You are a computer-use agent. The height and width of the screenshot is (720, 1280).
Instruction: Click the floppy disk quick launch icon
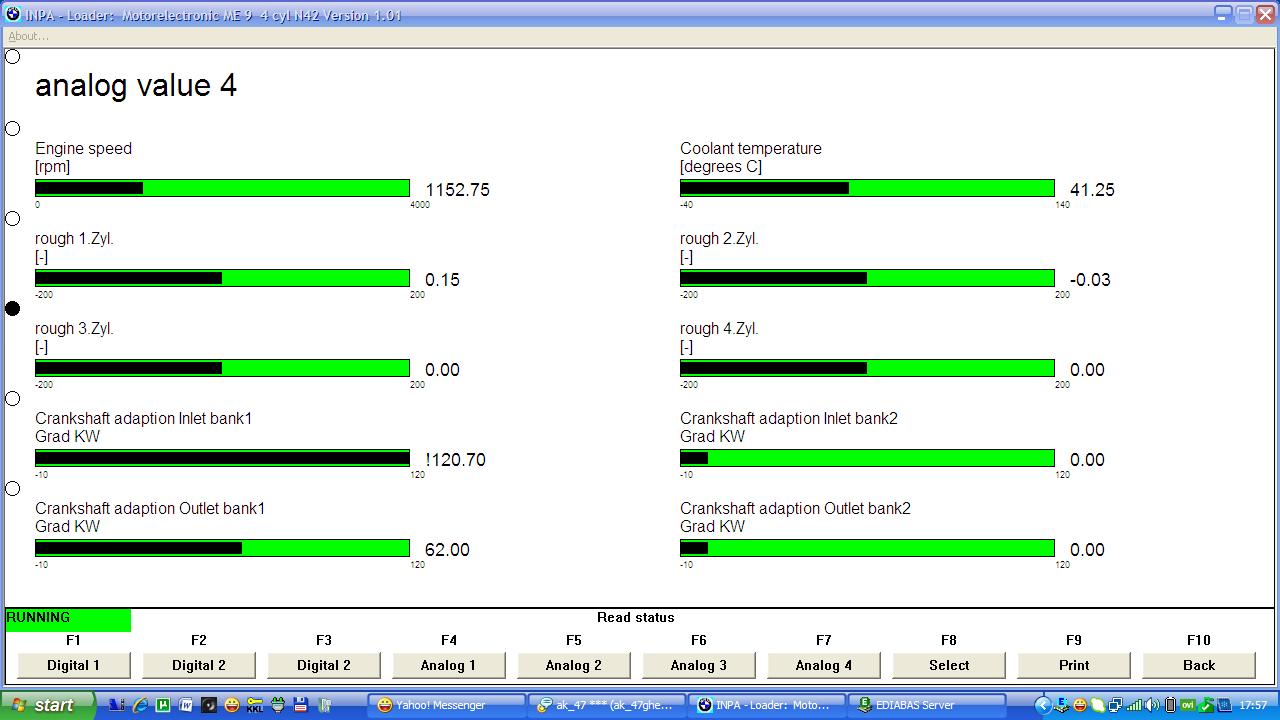(x=301, y=705)
